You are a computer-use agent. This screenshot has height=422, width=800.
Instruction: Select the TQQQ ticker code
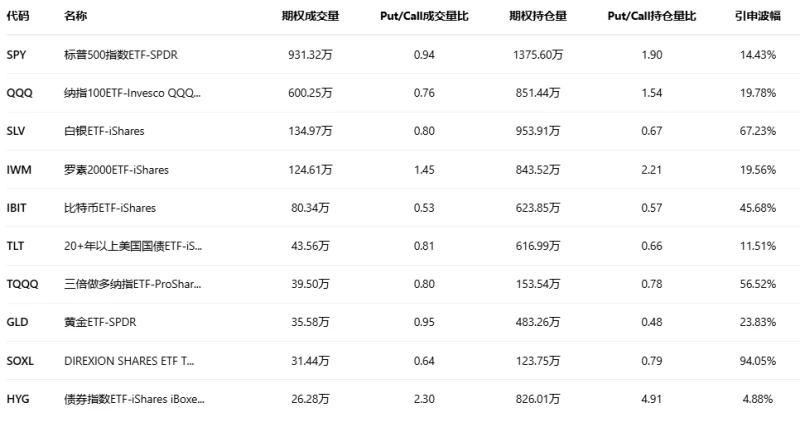tap(21, 284)
